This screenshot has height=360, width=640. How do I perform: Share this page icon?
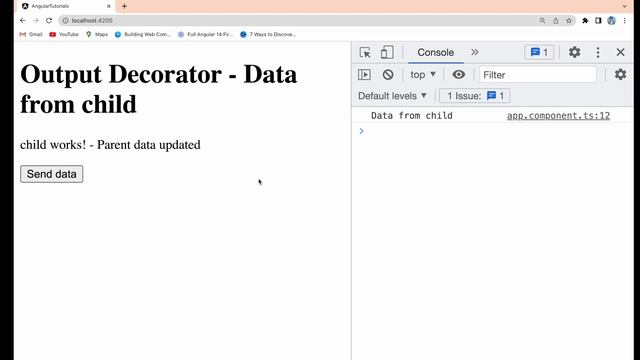[x=556, y=20]
